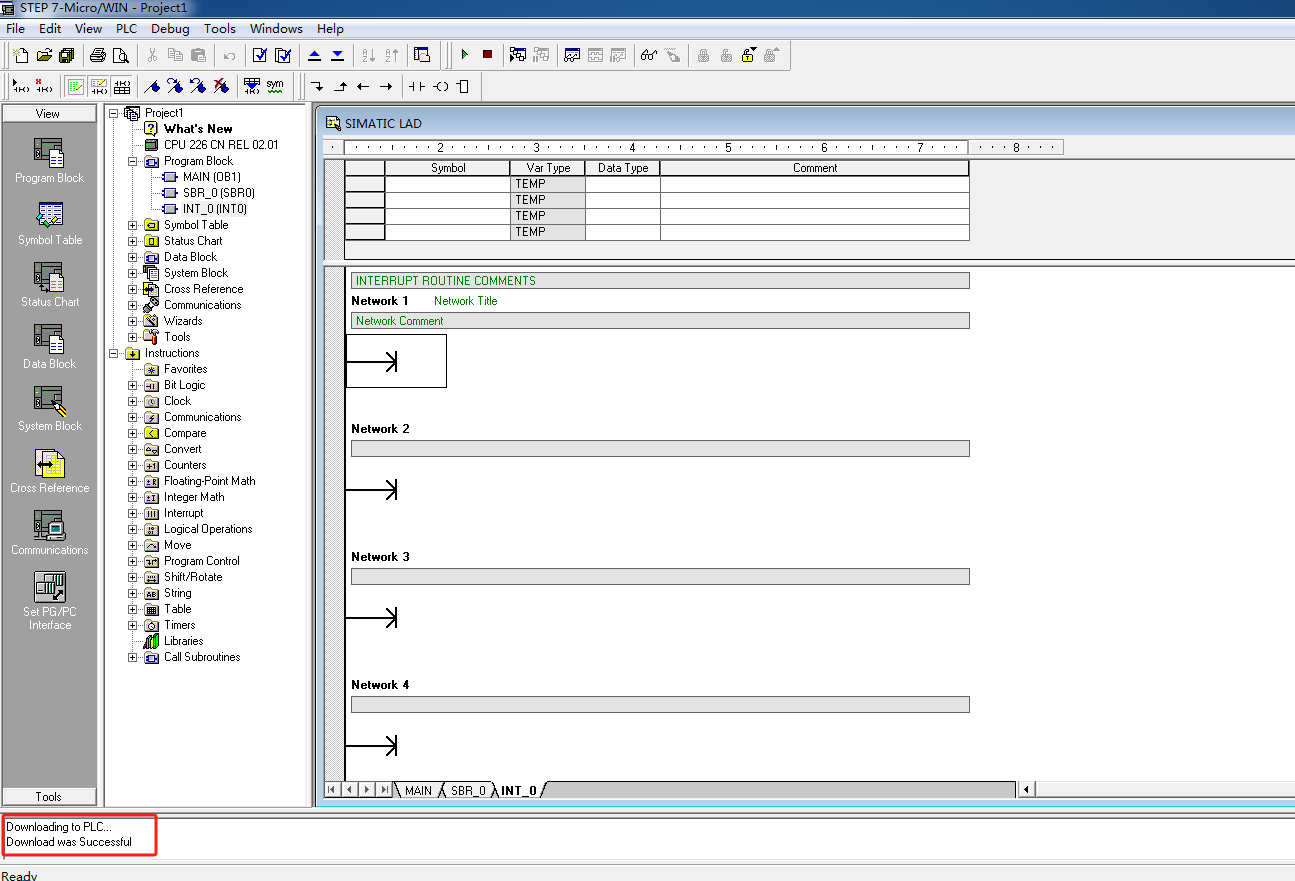
Task: Click the Options window layout icon
Action: (x=422, y=55)
